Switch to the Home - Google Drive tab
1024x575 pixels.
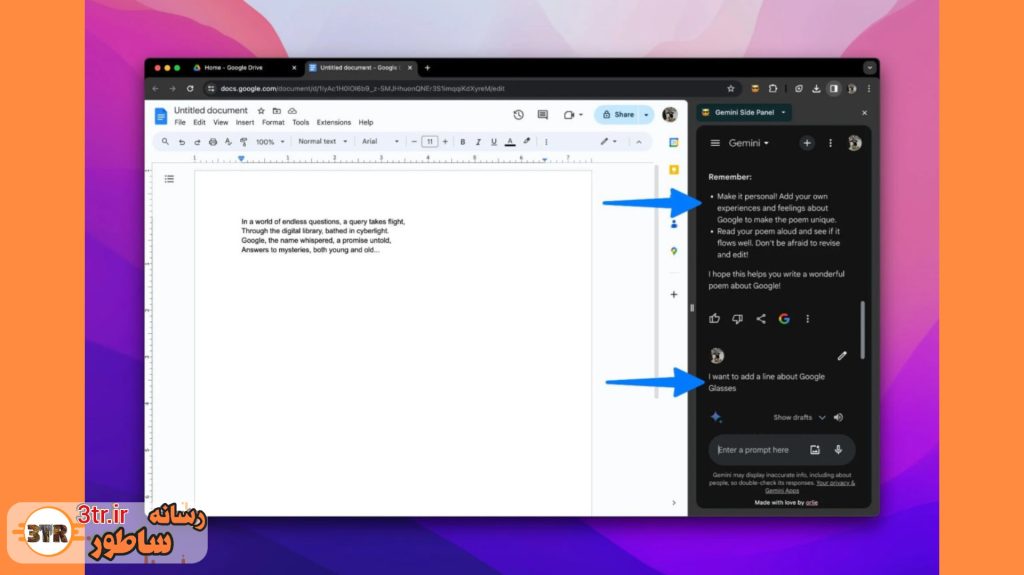[x=240, y=68]
